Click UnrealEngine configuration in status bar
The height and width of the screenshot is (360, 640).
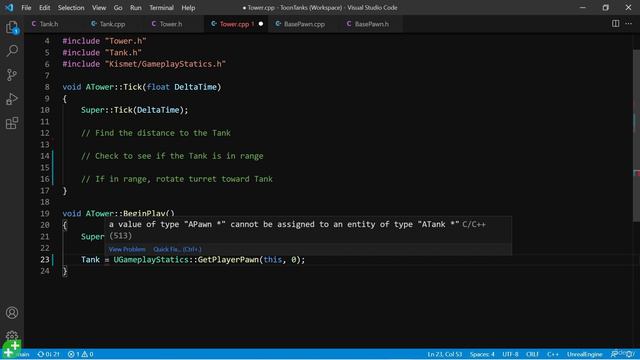point(584,354)
